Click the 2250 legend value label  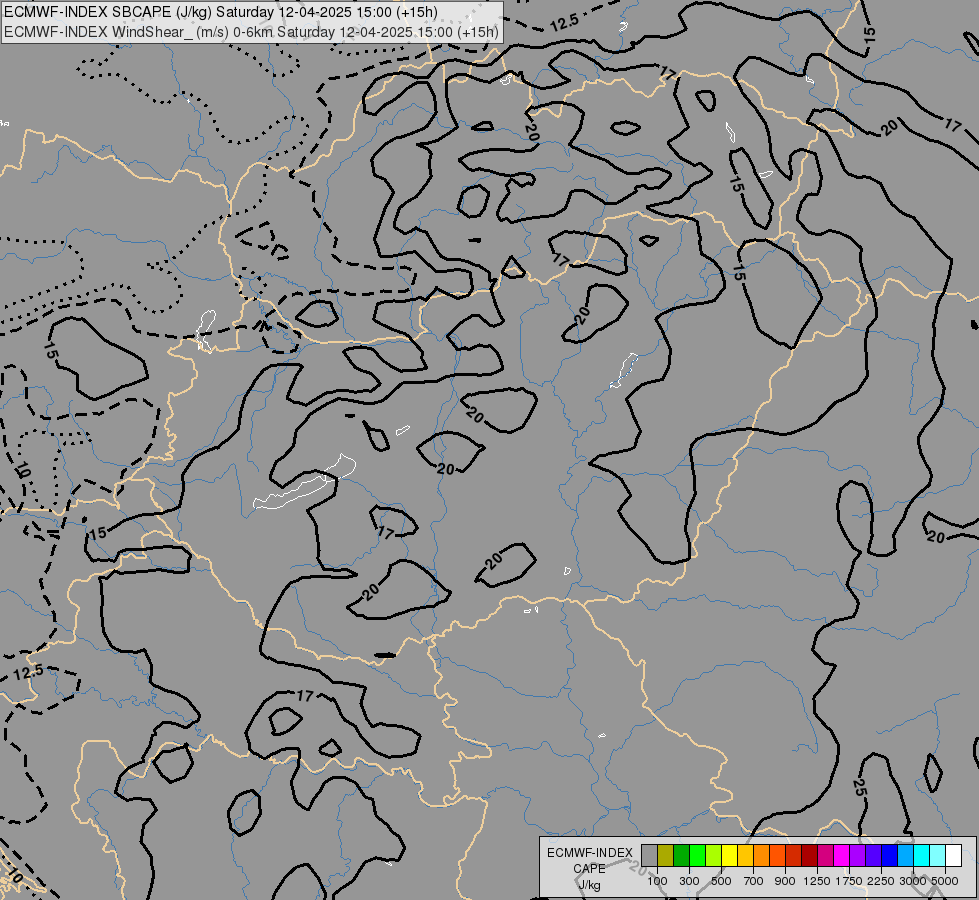coord(881,881)
